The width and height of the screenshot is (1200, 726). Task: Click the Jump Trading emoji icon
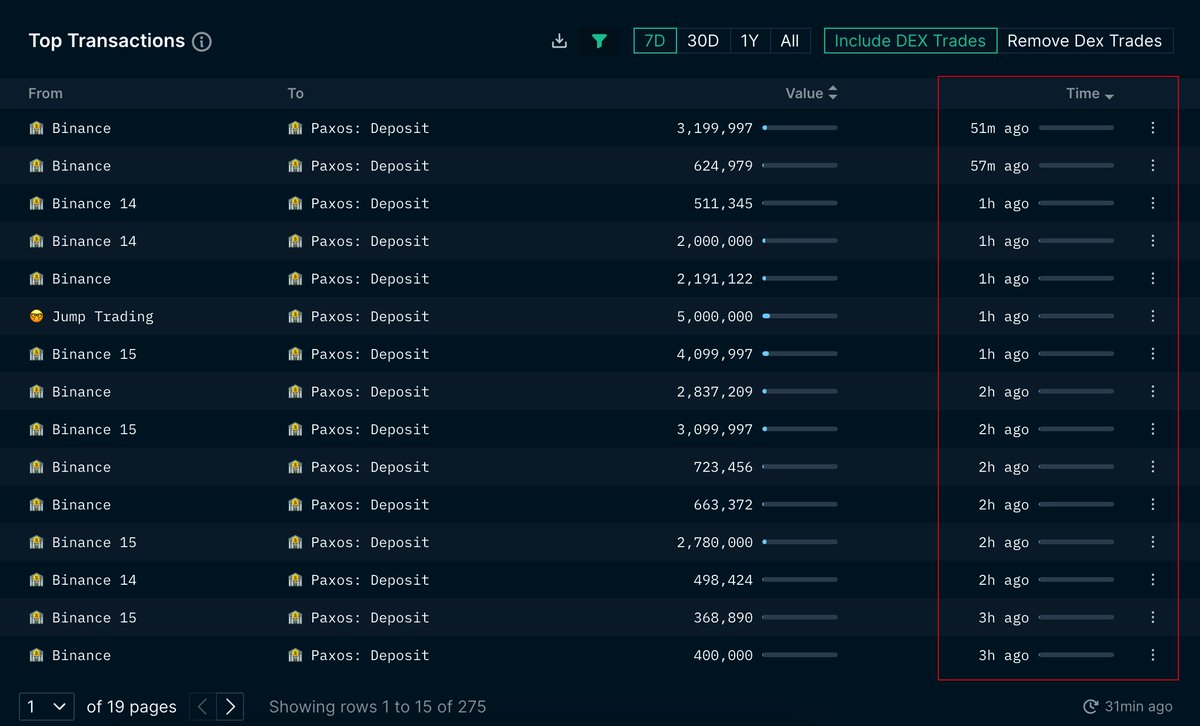point(36,316)
